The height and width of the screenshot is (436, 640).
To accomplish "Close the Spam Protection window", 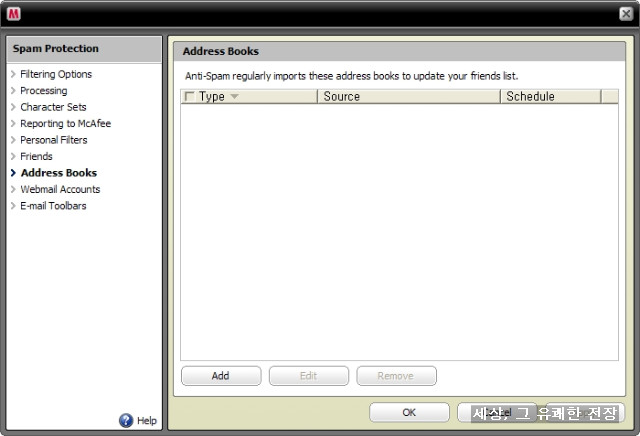I will coord(626,14).
